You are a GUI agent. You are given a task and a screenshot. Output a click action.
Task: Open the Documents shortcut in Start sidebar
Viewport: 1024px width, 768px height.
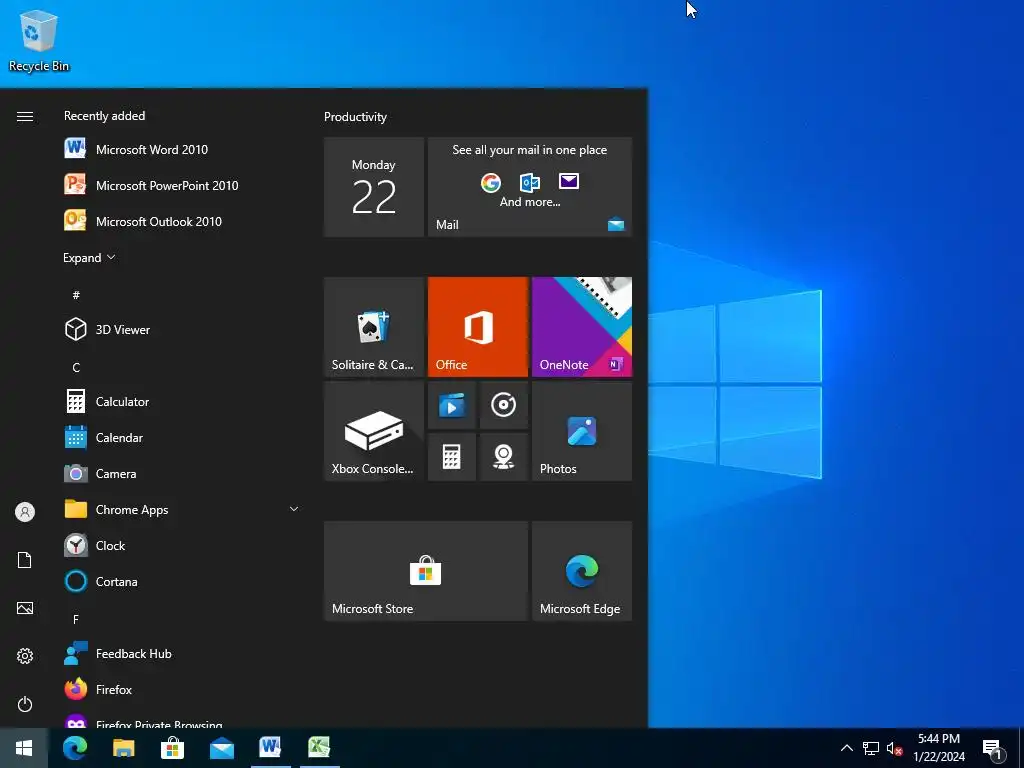(x=25, y=560)
